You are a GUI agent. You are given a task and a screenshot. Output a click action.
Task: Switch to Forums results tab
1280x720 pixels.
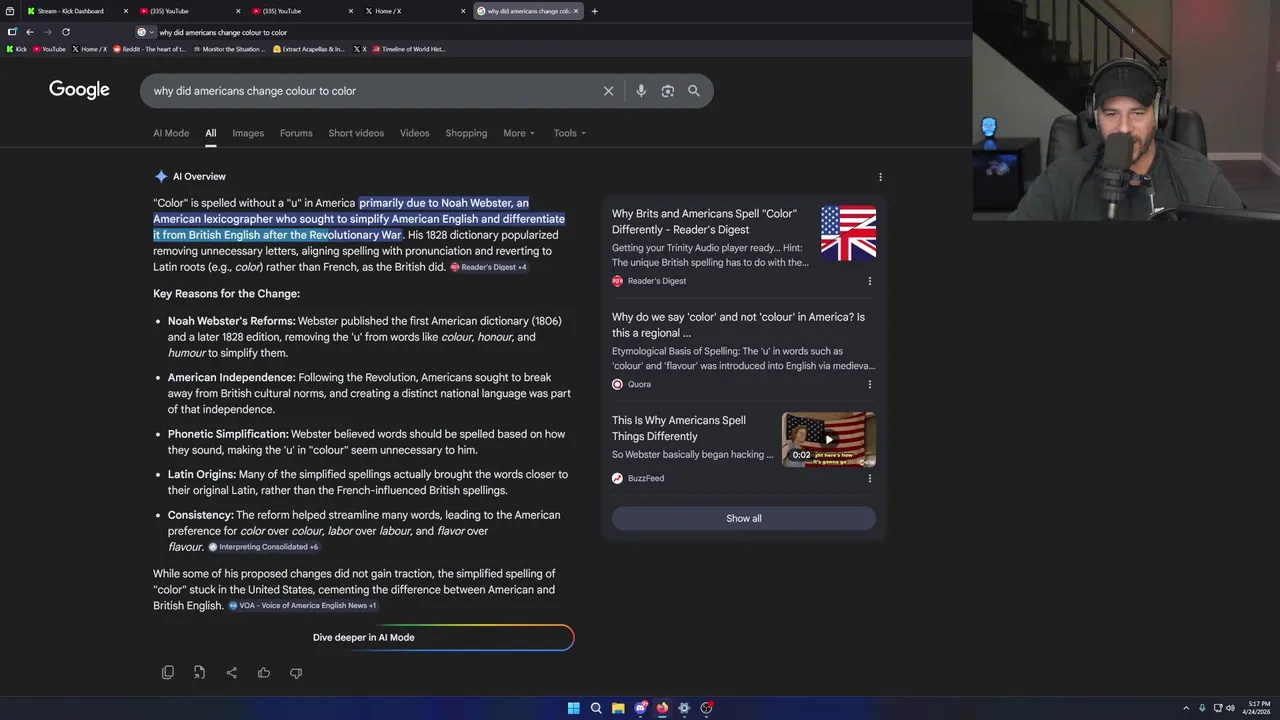pos(296,133)
